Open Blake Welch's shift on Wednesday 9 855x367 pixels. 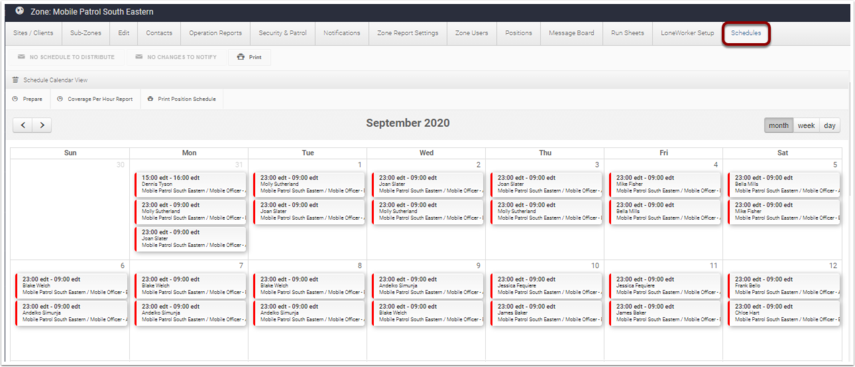point(428,313)
